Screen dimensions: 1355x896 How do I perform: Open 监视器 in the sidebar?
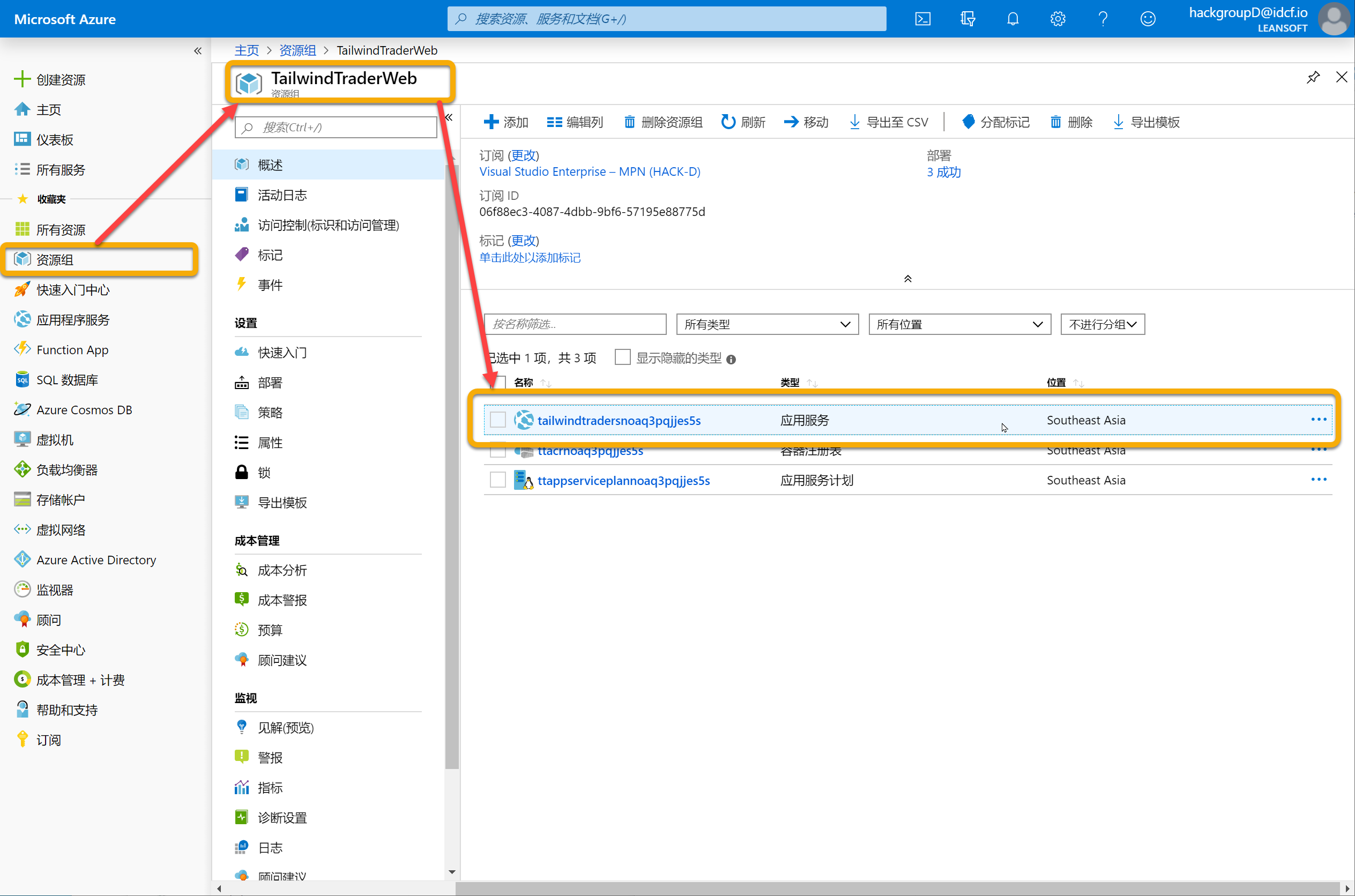click(x=43, y=589)
